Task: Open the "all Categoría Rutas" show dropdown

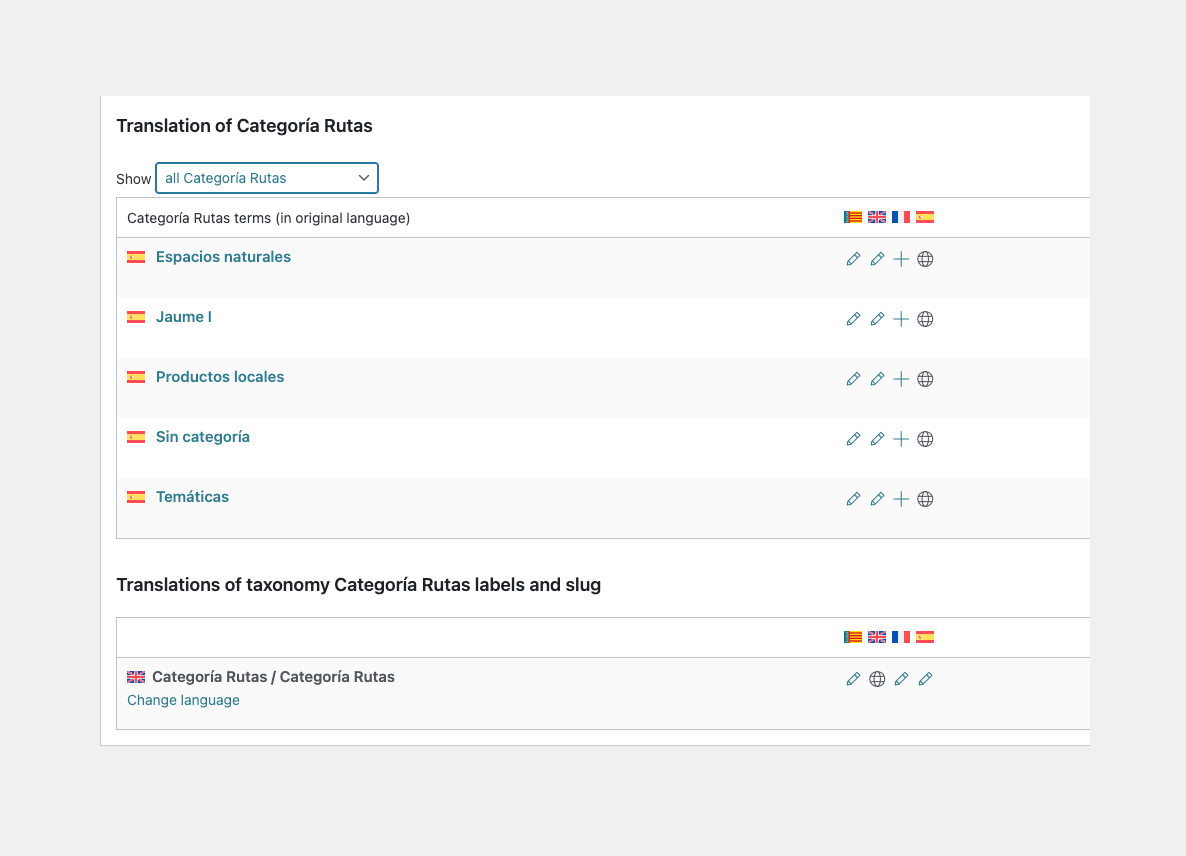Action: point(266,178)
